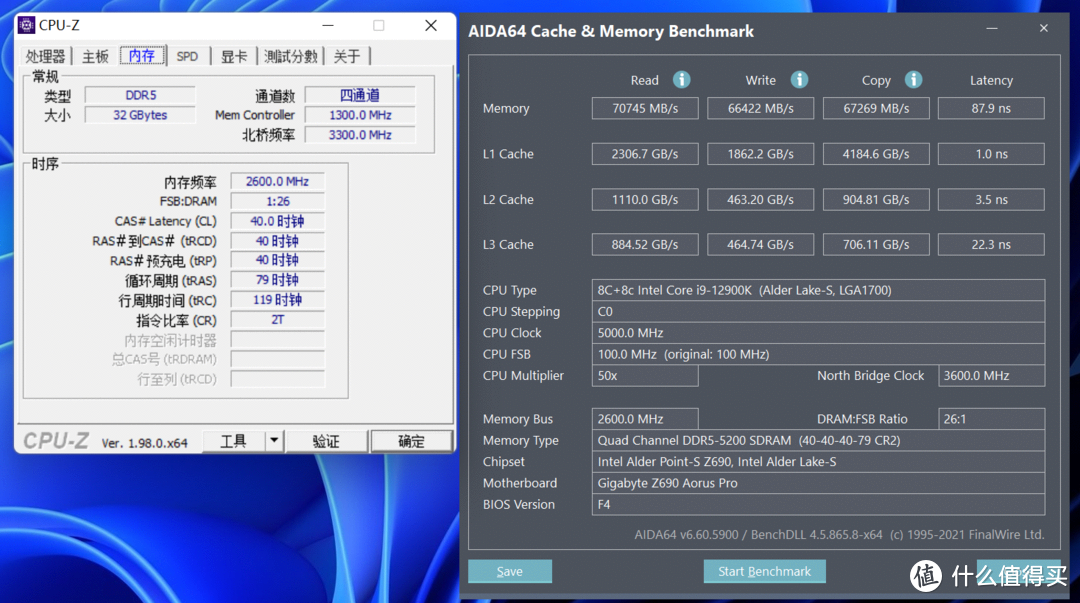Click the L3 Cache Write 464.74 GB/s value
Viewport: 1080px width, 603px height.
pos(760,244)
